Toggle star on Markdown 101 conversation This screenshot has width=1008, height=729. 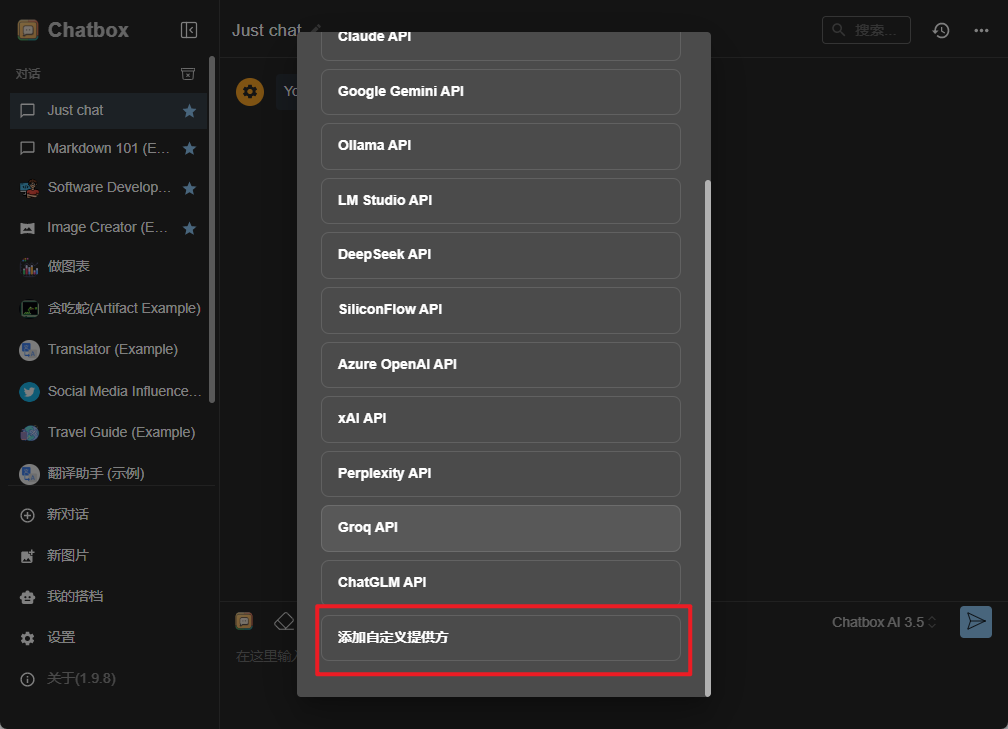(189, 148)
